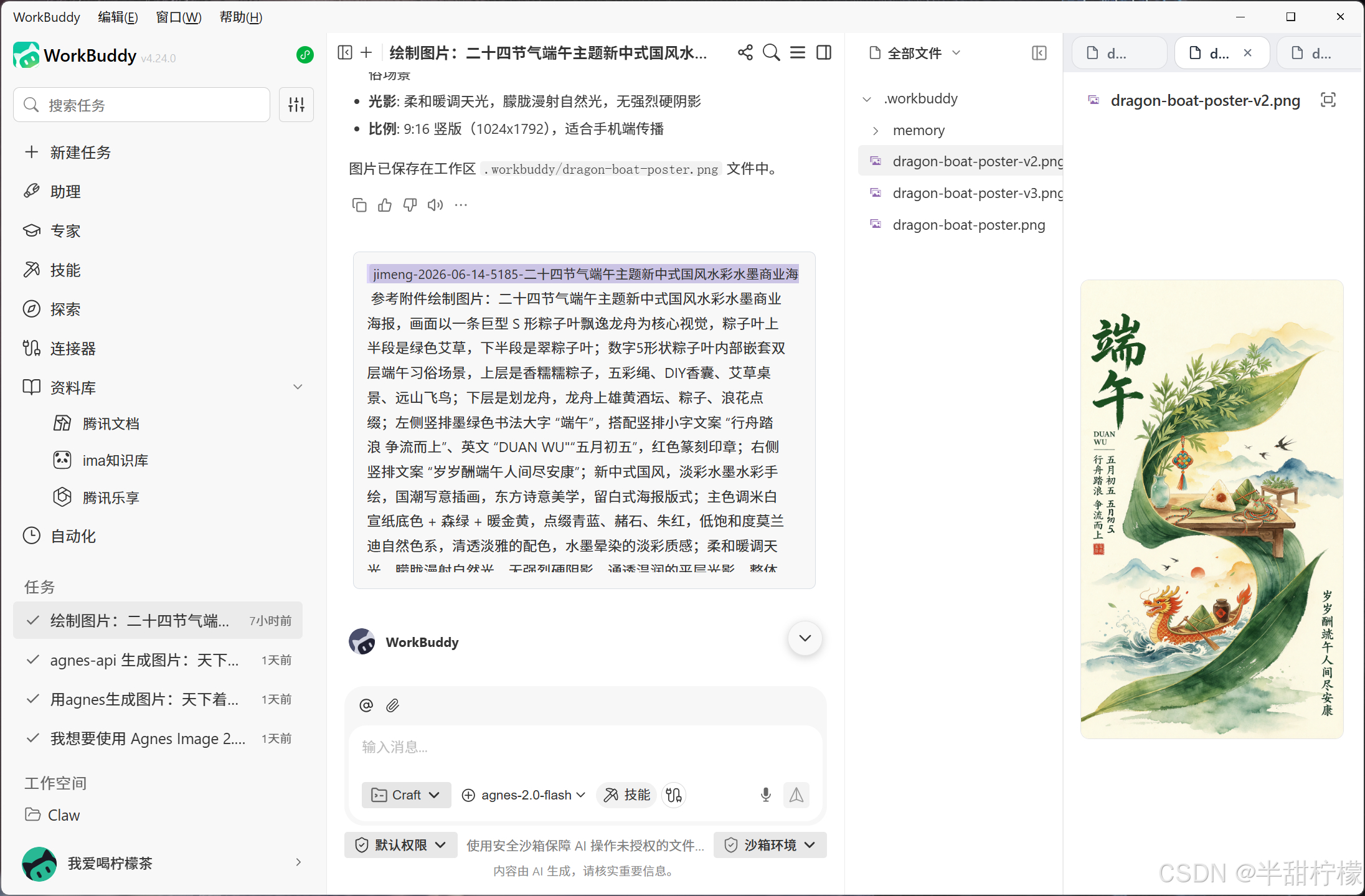
Task: Send the message with the send arrow
Action: coord(796,795)
